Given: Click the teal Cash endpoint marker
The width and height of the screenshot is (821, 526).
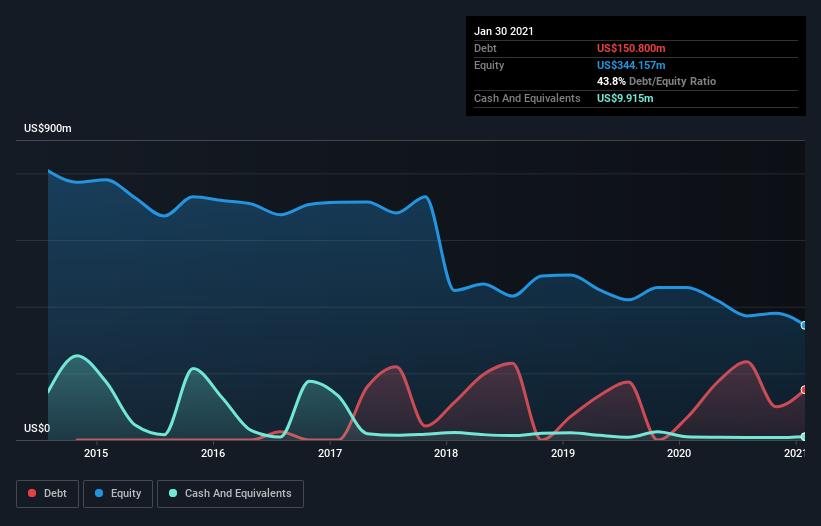Looking at the screenshot, I should coord(803,437).
